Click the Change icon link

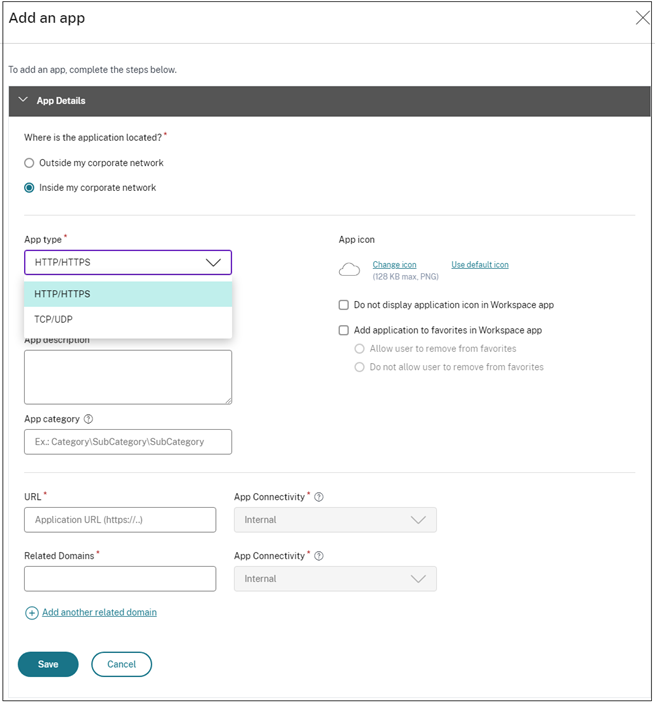[394, 265]
